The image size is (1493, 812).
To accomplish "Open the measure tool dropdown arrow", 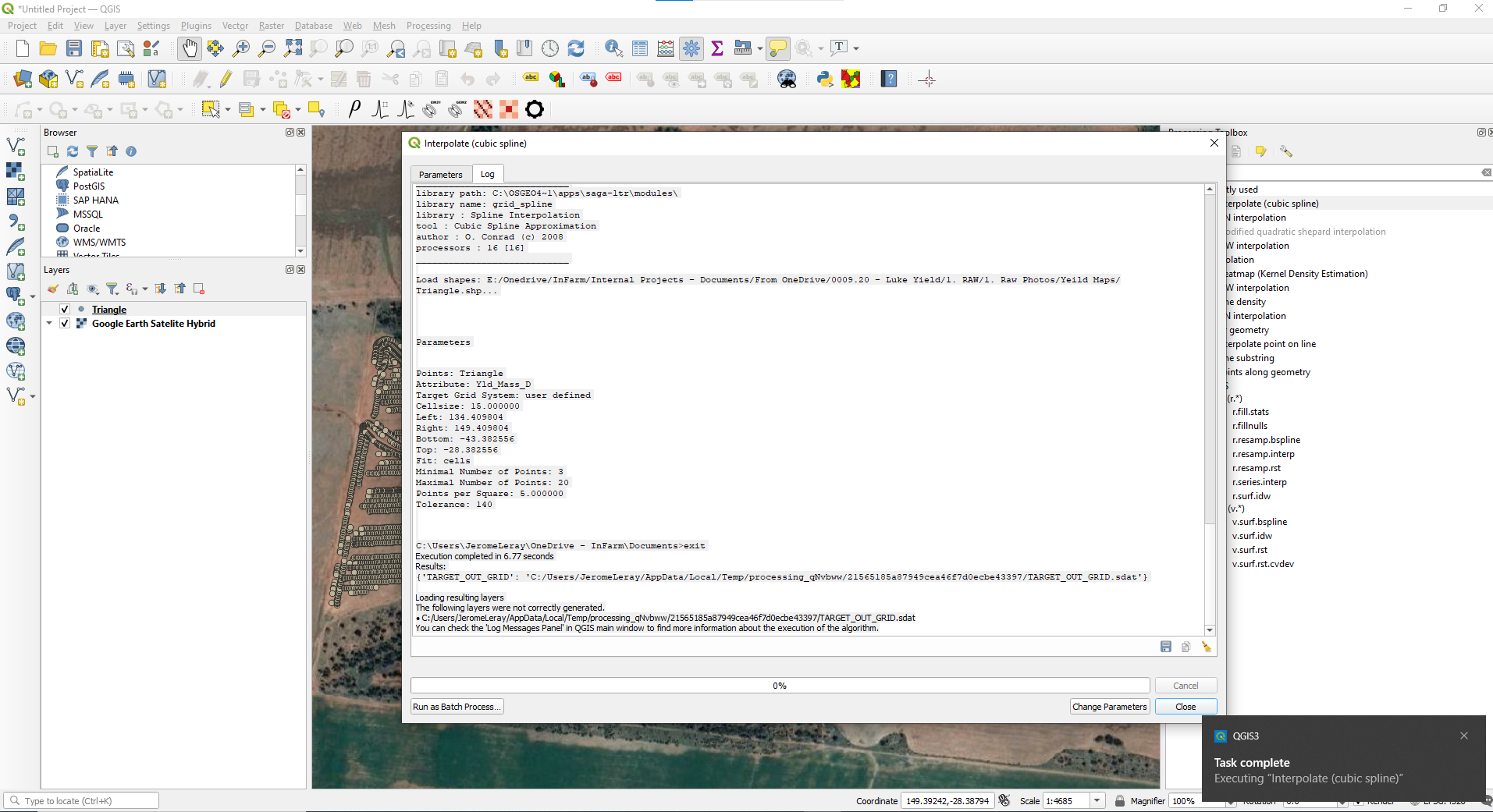I will pos(760,48).
